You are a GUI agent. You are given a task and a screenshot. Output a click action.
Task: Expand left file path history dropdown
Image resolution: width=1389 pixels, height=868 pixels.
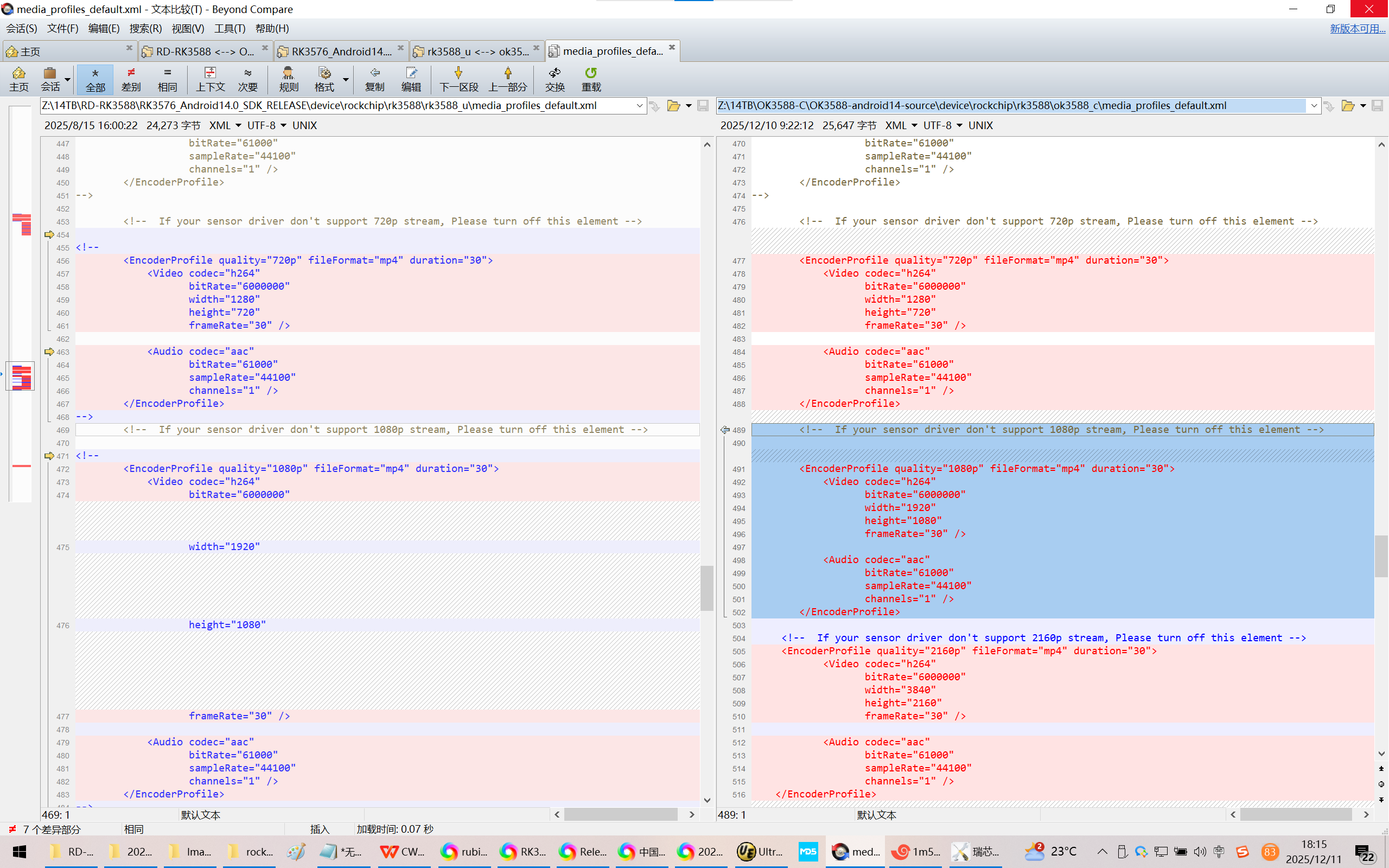639,106
